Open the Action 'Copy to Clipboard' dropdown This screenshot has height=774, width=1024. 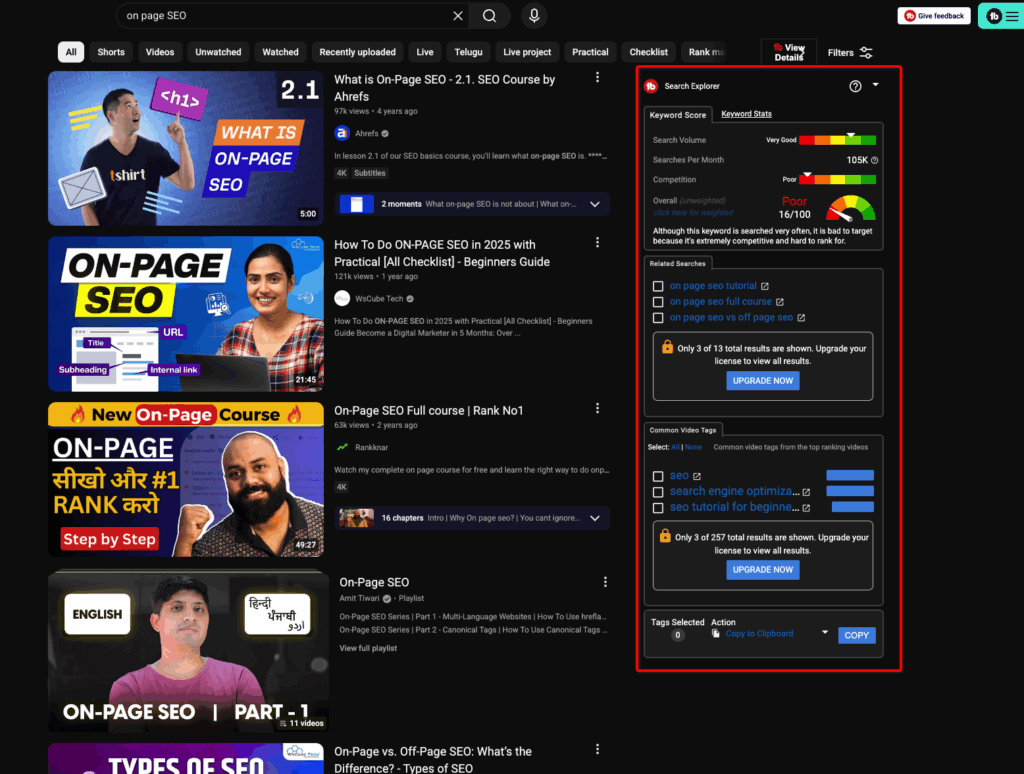coord(825,632)
